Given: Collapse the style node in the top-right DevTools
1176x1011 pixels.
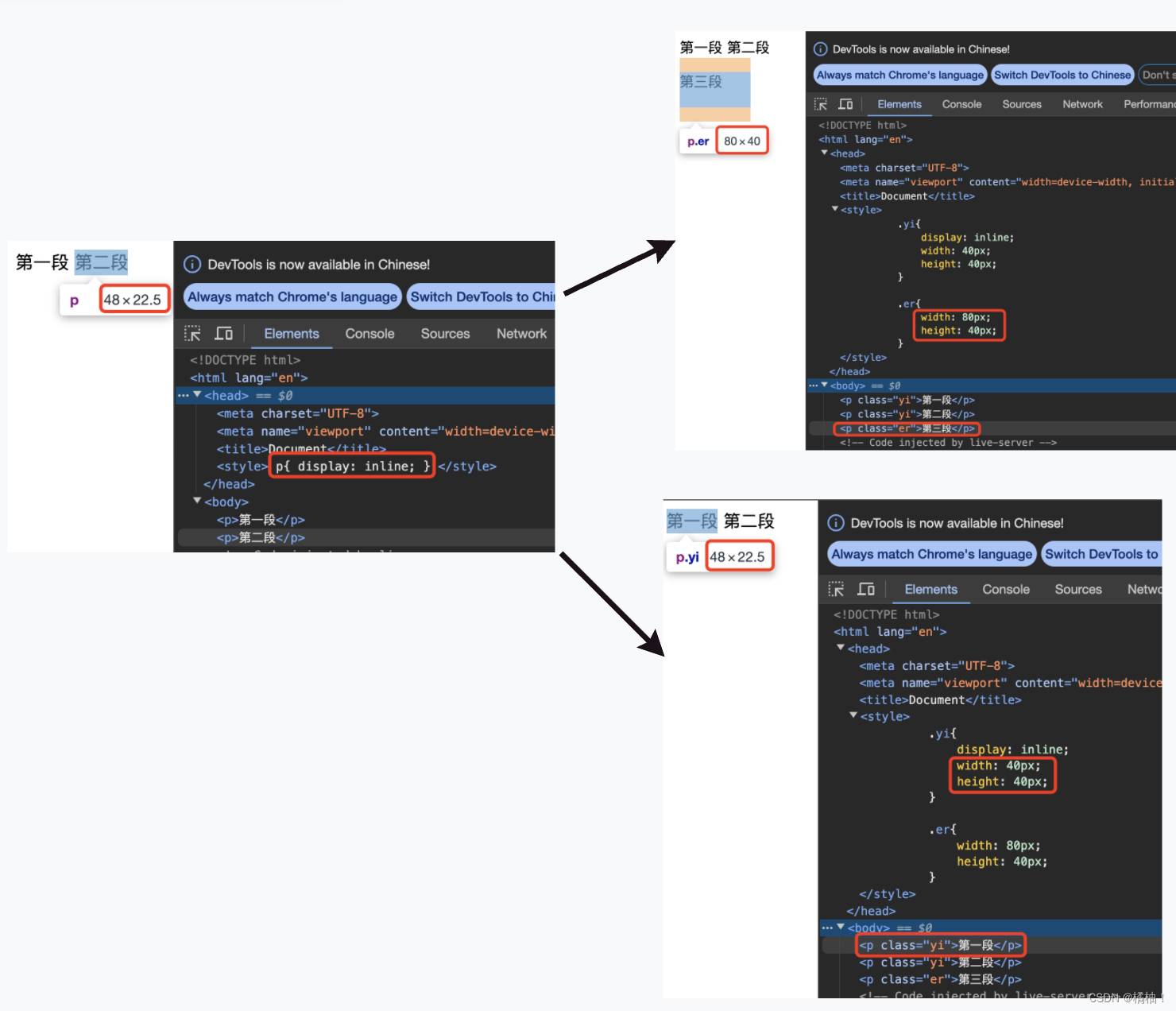Looking at the screenshot, I should click(x=835, y=209).
